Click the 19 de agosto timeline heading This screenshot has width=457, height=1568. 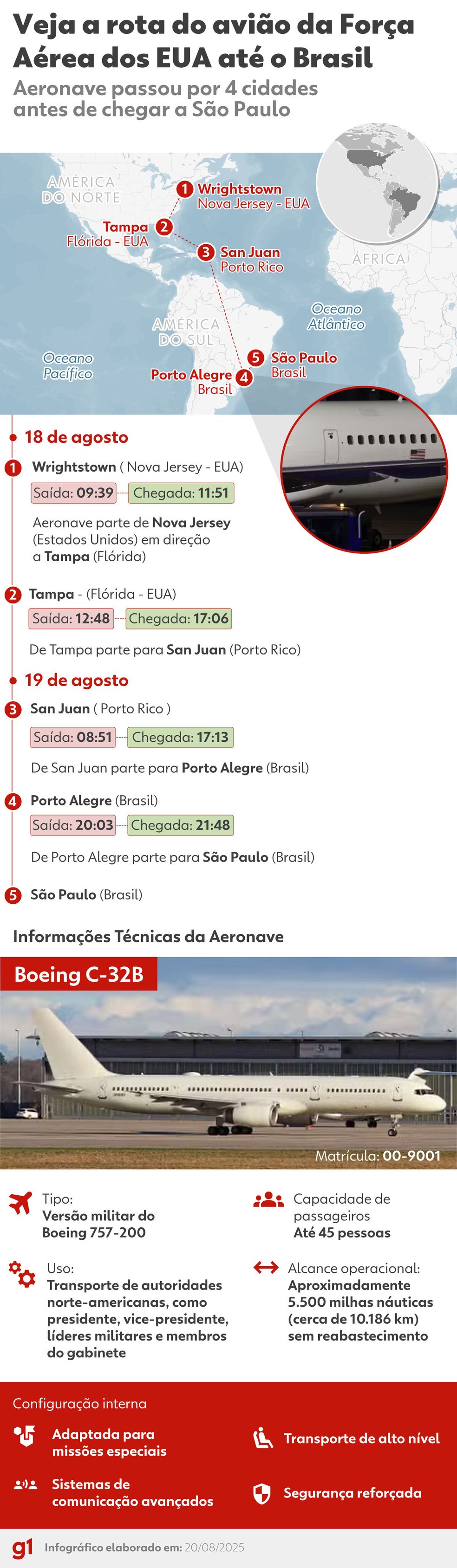(76, 680)
